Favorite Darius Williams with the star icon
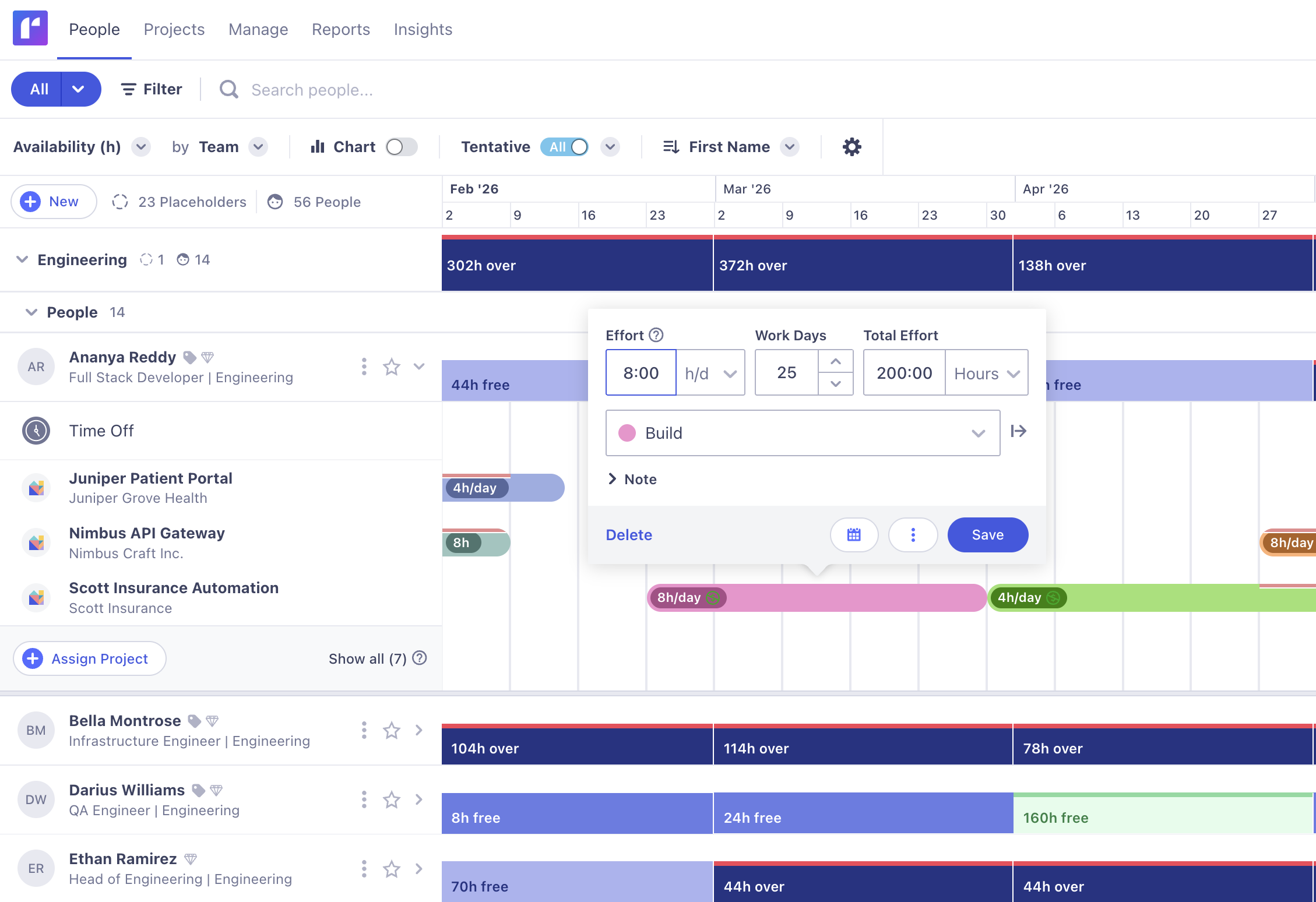This screenshot has width=1316, height=902. [x=391, y=799]
